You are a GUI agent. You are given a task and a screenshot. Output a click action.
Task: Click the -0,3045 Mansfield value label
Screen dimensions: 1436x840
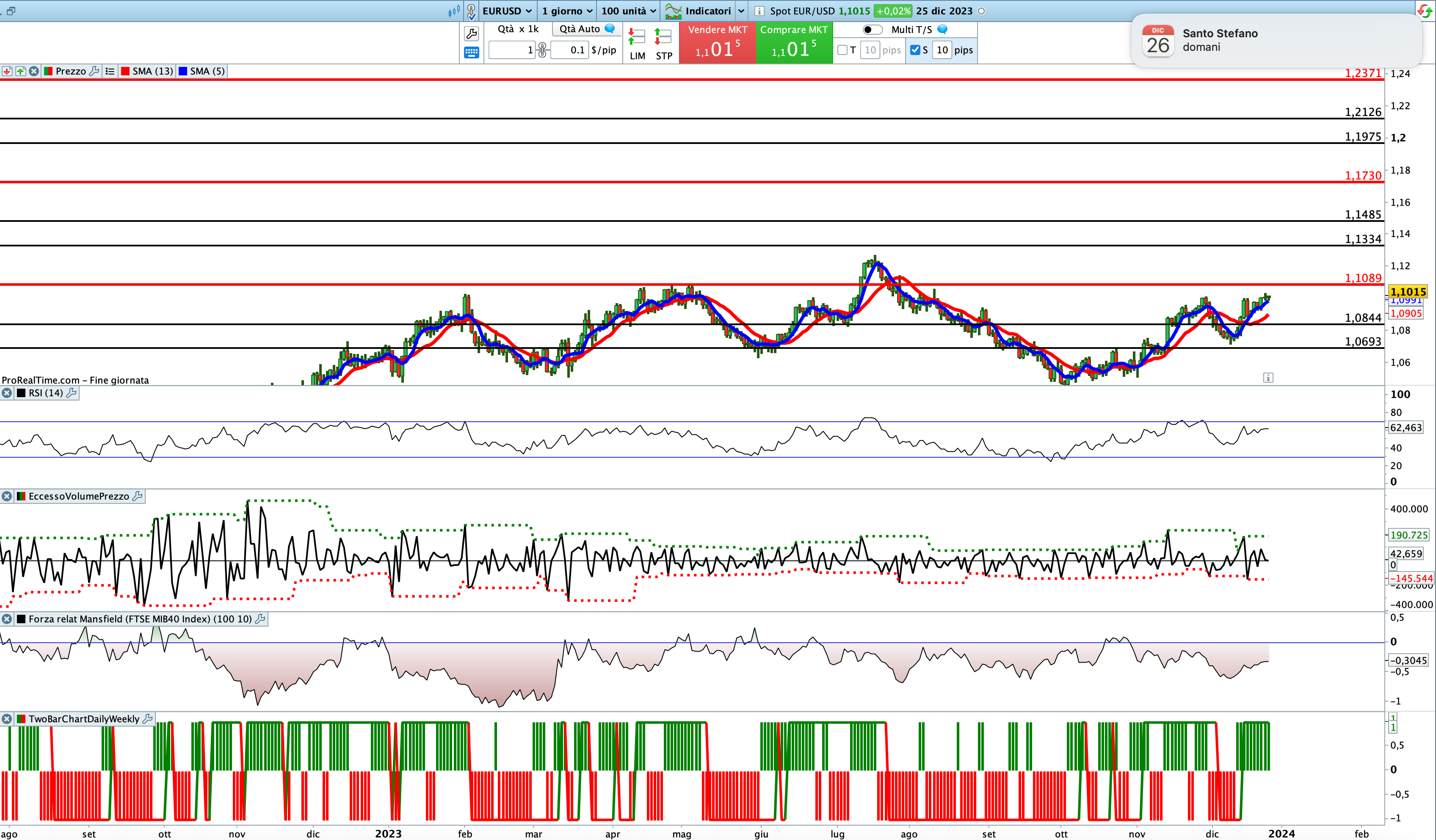(x=1408, y=660)
